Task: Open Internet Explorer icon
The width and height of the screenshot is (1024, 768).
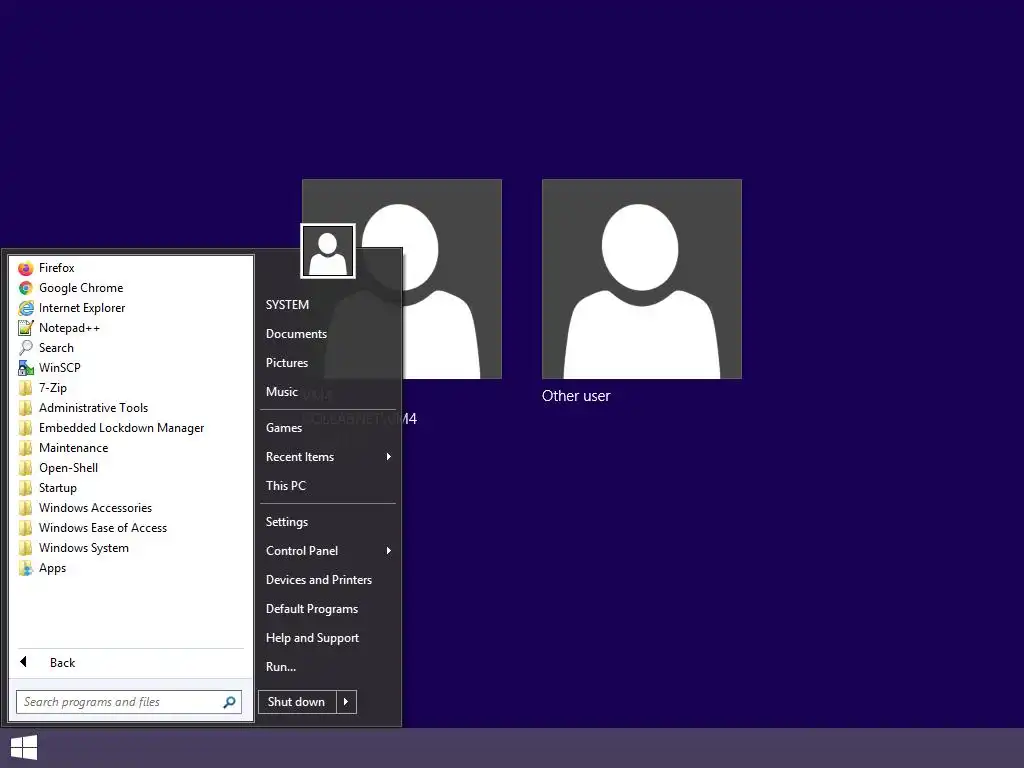Action: pyautogui.click(x=25, y=308)
